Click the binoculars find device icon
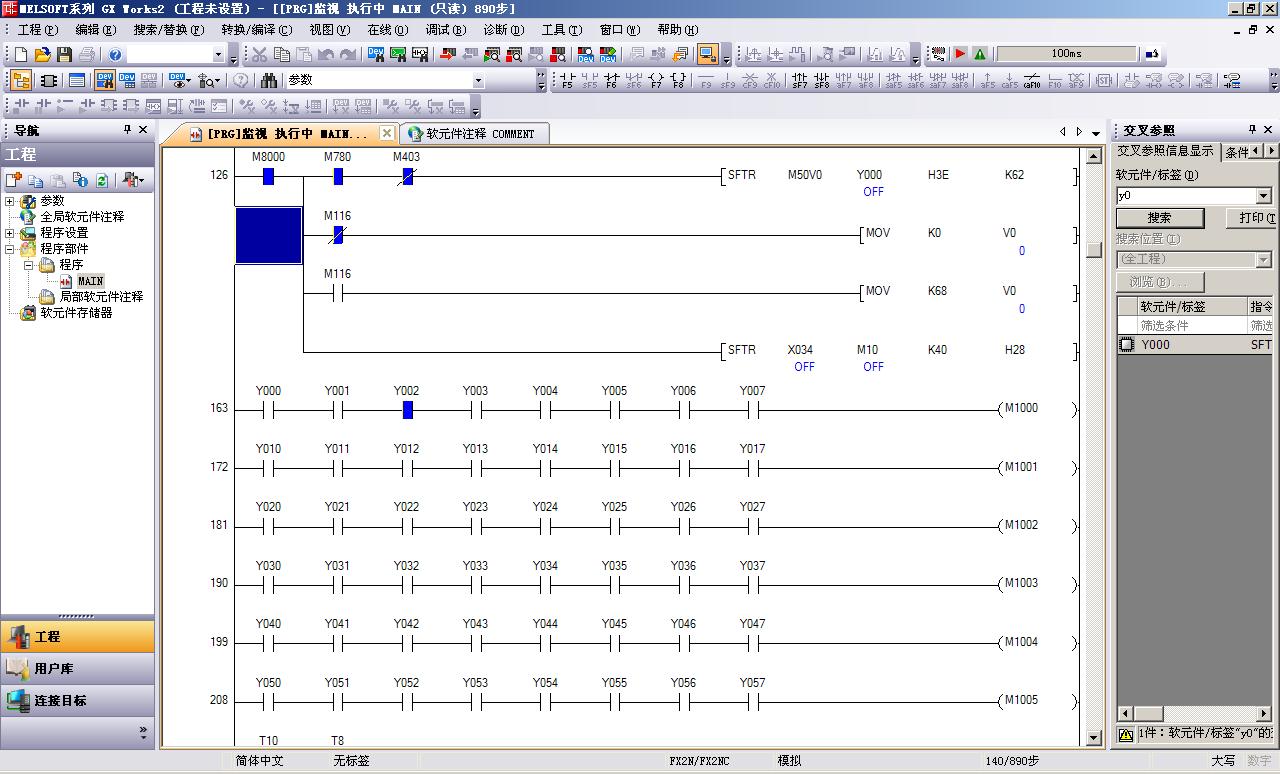Image resolution: width=1280 pixels, height=774 pixels. 269,80
